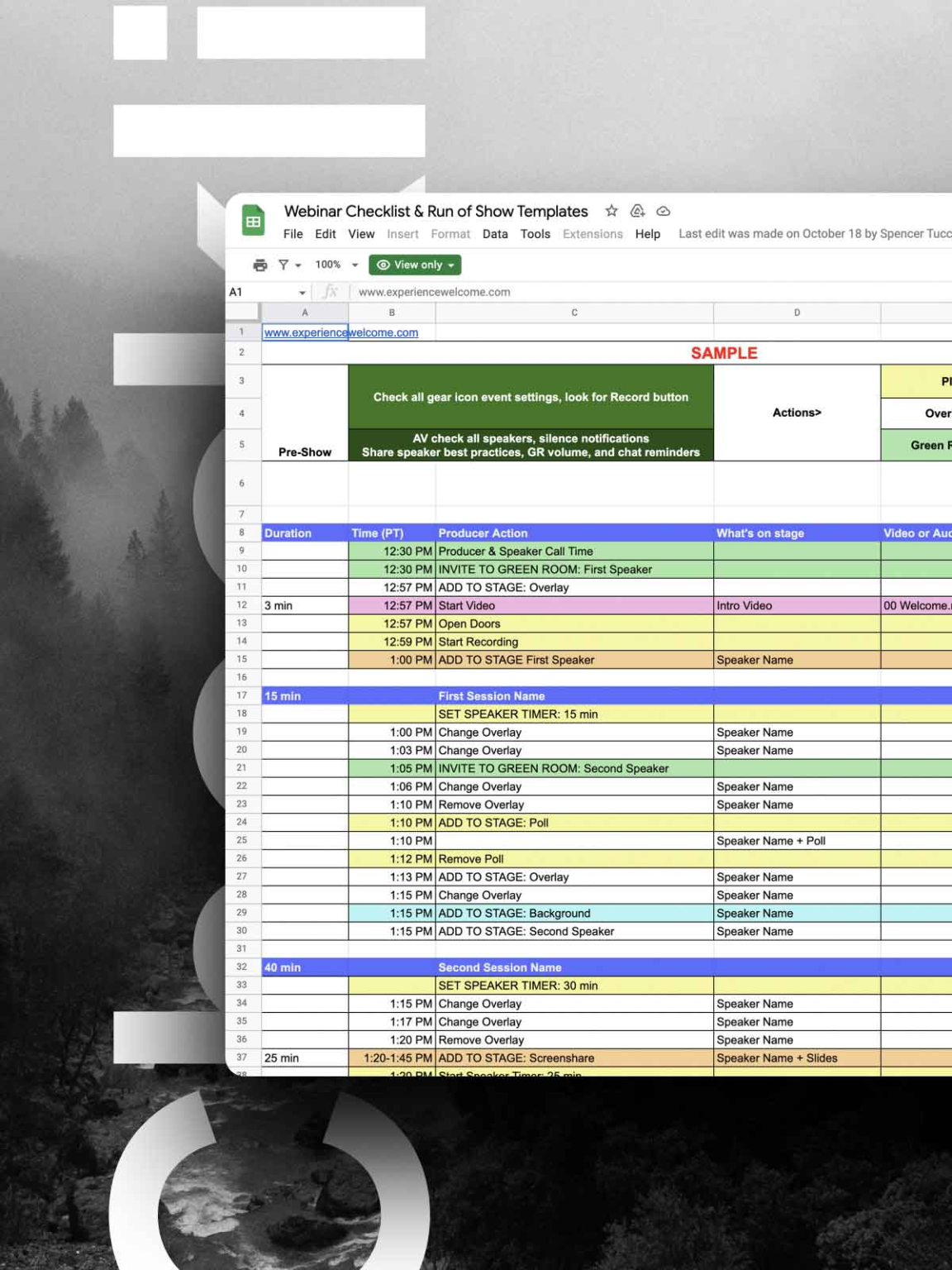This screenshot has height=1270, width=952.
Task: Open the Data menu
Action: tap(495, 234)
